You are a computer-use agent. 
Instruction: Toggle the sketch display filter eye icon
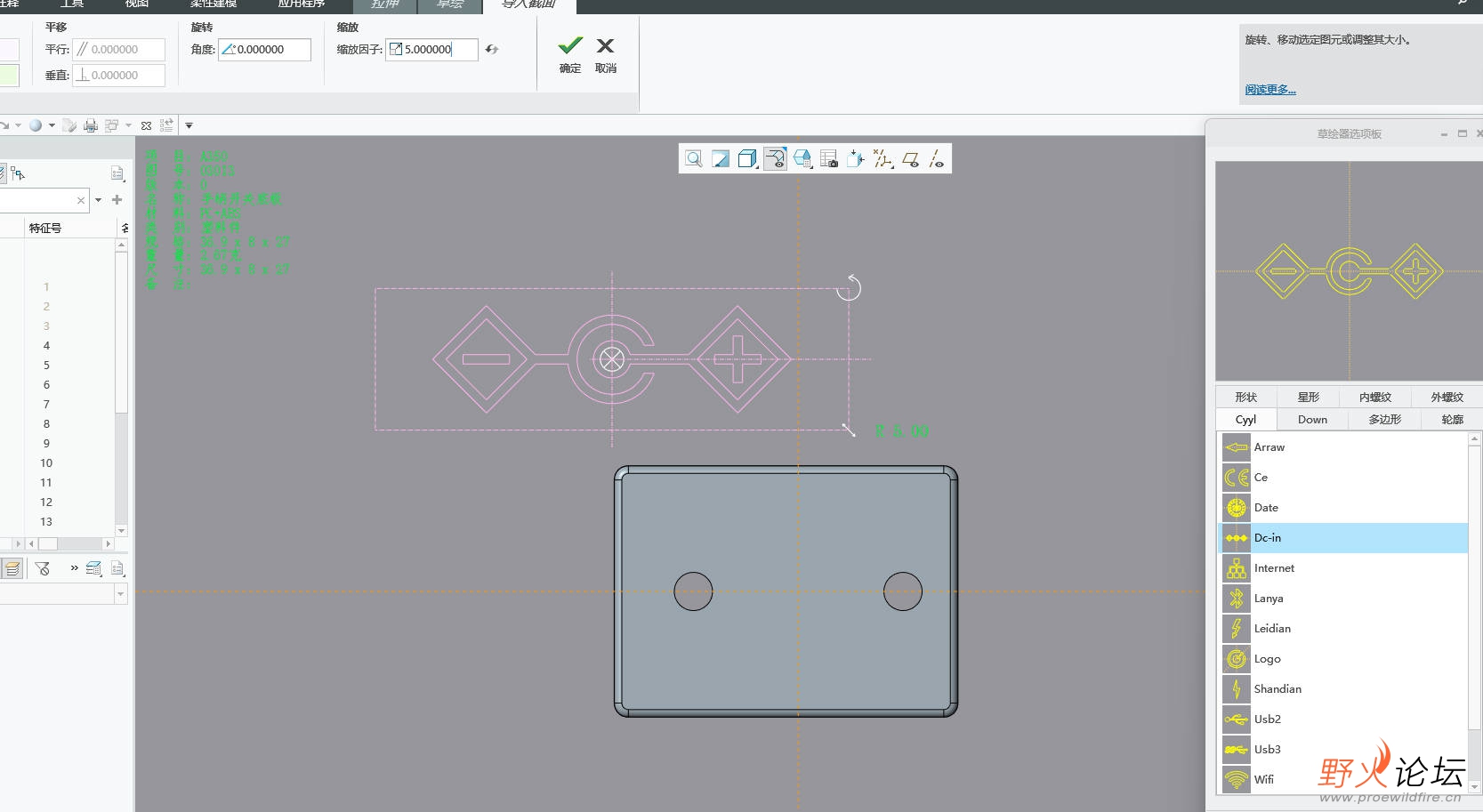coord(775,159)
